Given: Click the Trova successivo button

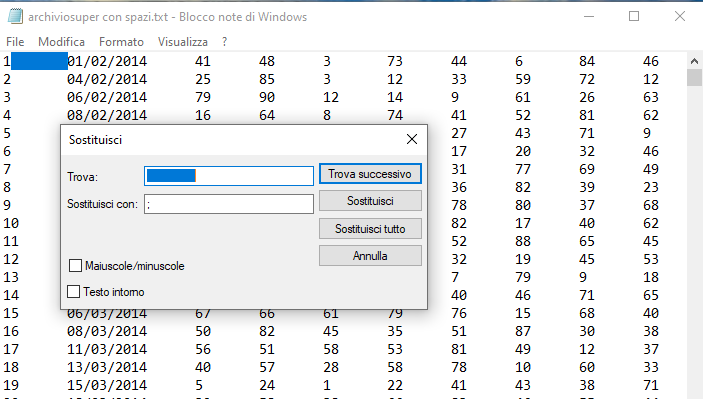Looking at the screenshot, I should tap(370, 174).
